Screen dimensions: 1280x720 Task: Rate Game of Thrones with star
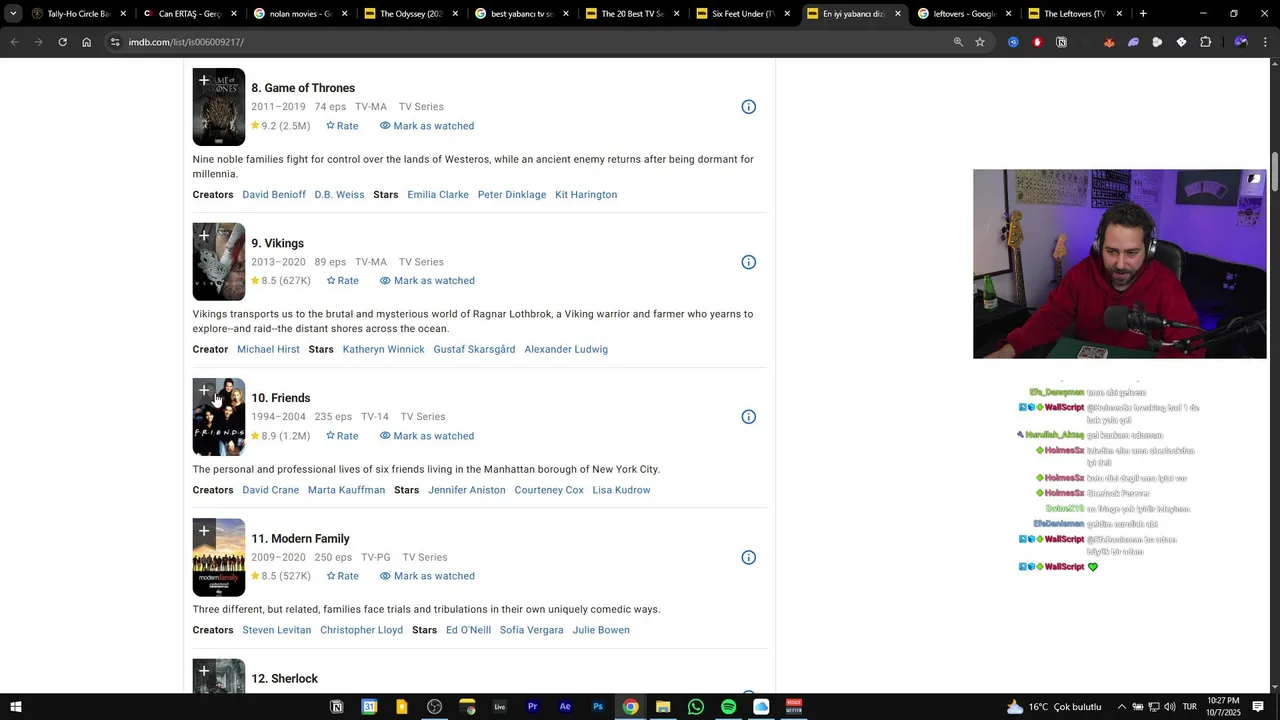click(x=342, y=126)
